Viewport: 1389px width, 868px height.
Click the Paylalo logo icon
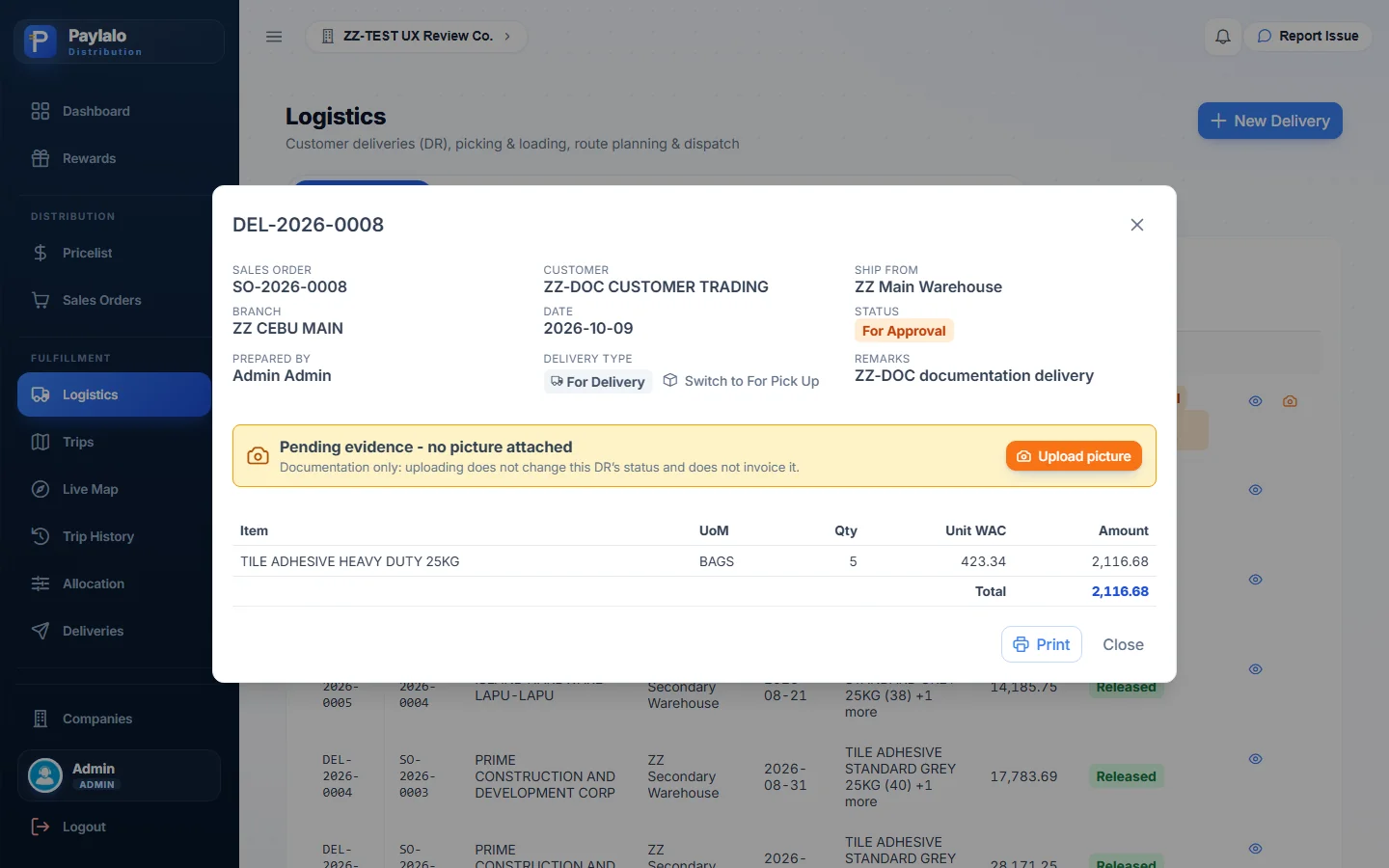click(x=40, y=41)
